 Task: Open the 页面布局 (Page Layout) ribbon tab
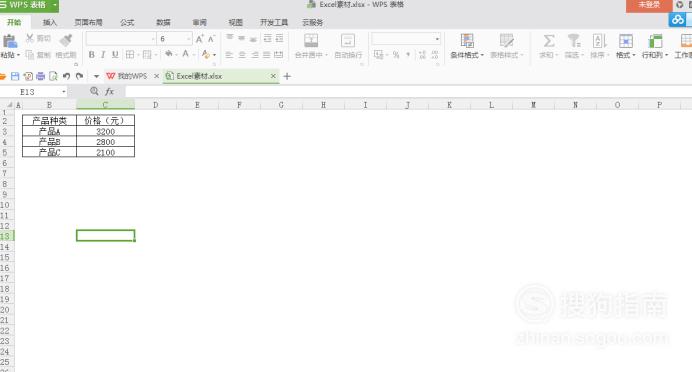[x=88, y=23]
